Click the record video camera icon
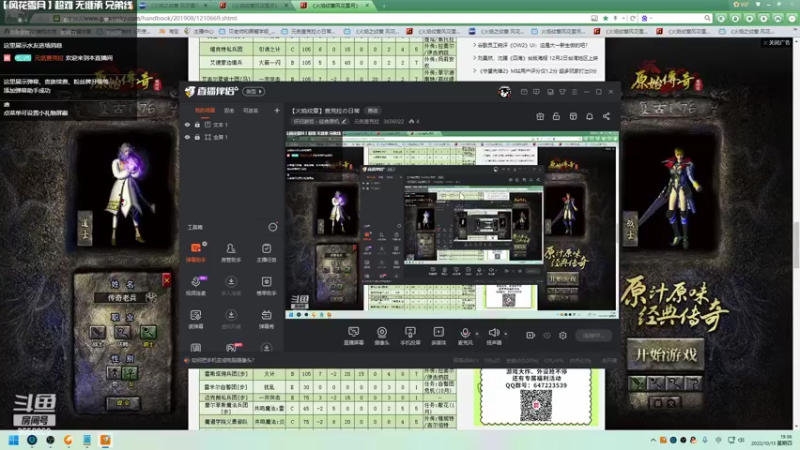This screenshot has width=800, height=450. pos(531,335)
